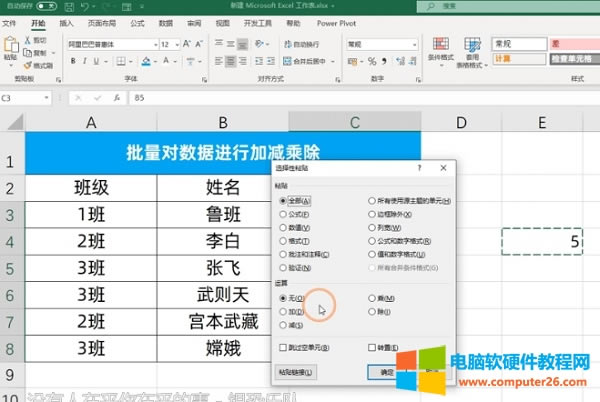Switch to the Power Pivot tab
The height and width of the screenshot is (402, 600).
click(335, 21)
